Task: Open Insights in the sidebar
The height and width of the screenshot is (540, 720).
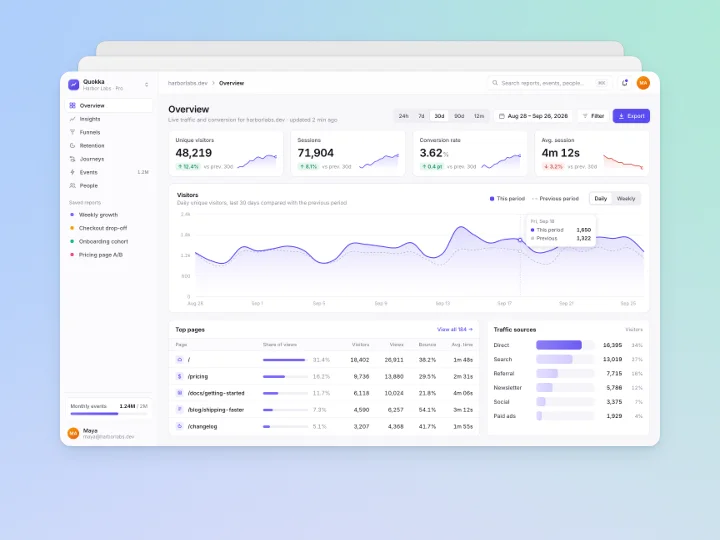Action: click(x=109, y=119)
